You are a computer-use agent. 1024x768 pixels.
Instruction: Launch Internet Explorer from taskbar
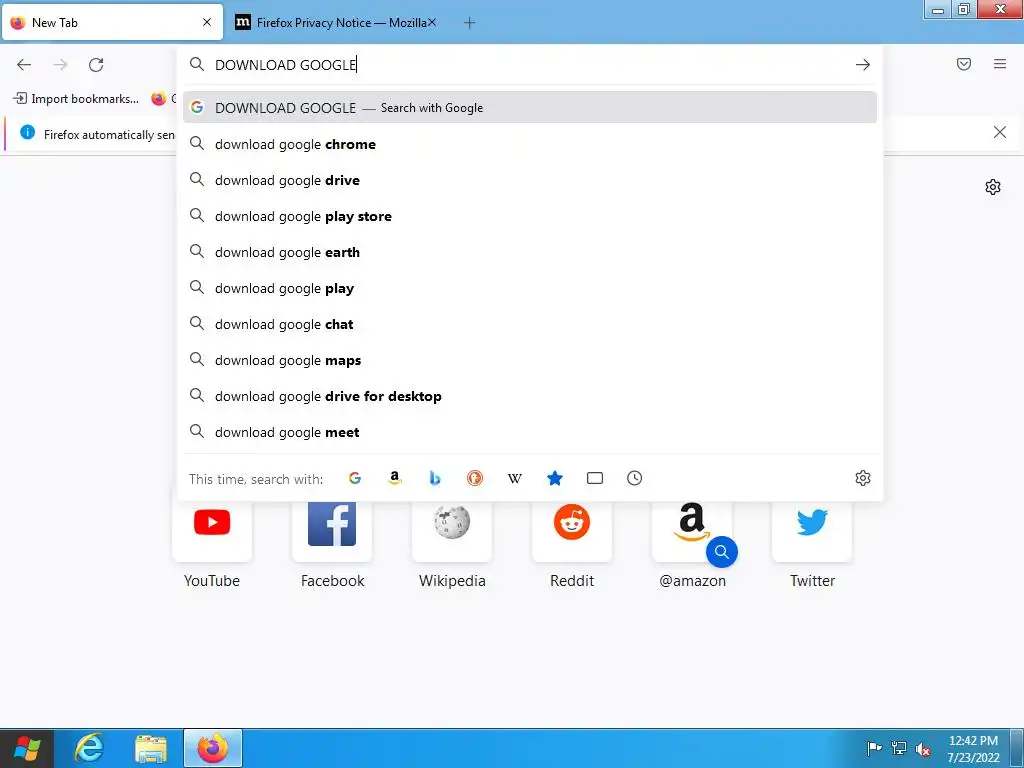[89, 748]
